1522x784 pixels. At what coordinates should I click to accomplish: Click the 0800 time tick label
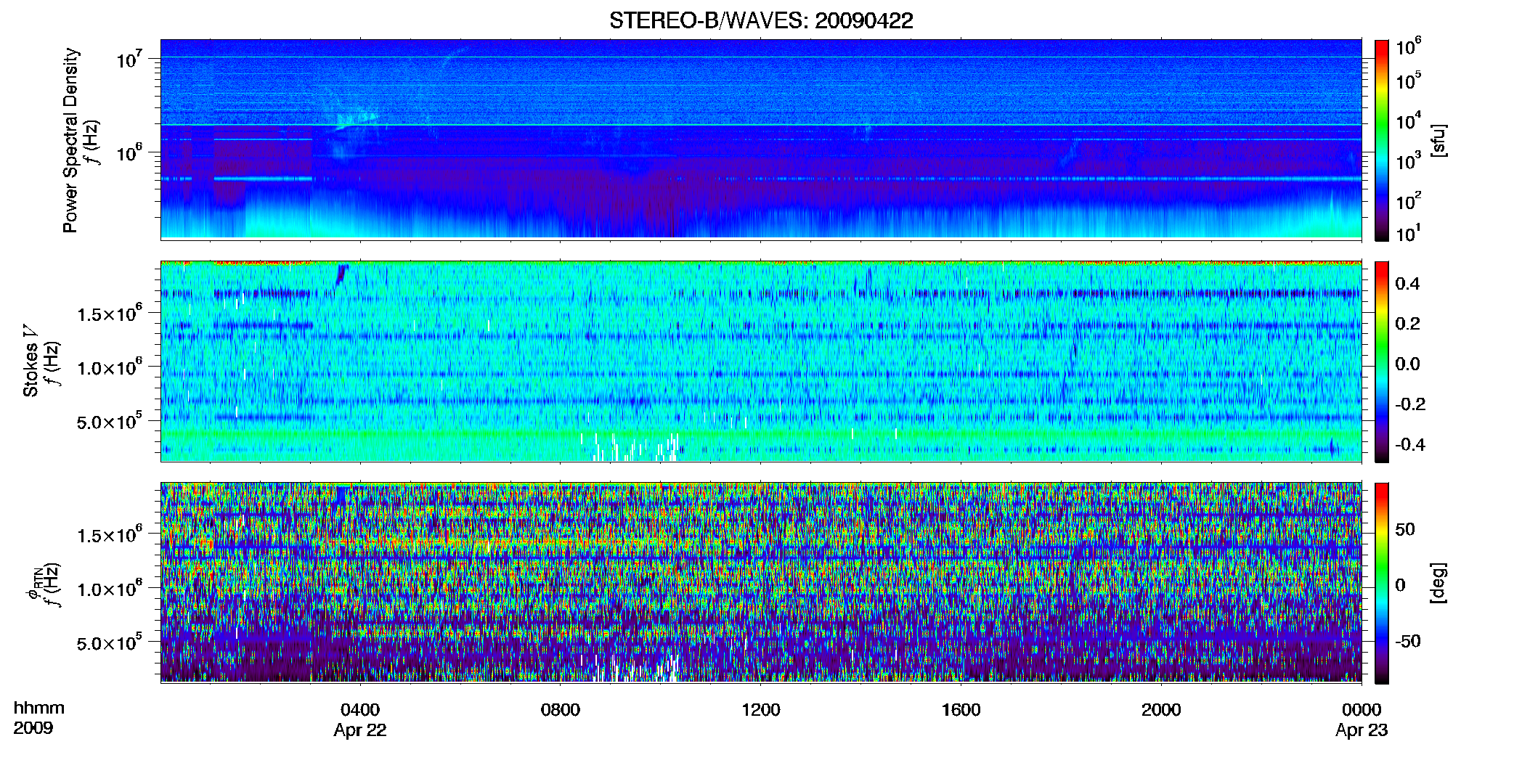[x=560, y=709]
